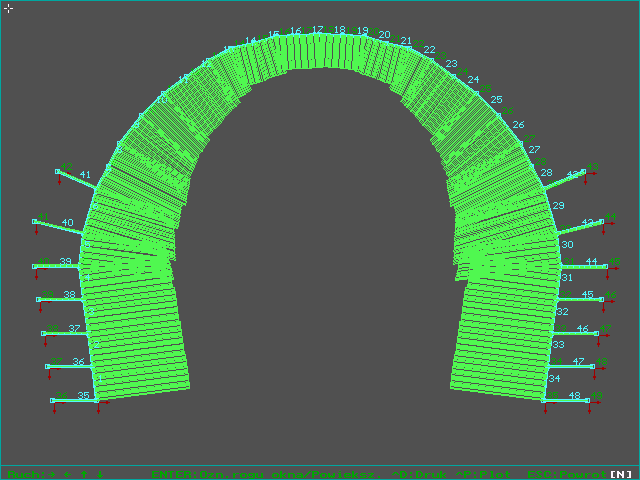Image resolution: width=640 pixels, height=480 pixels.
Task: Toggle the [N] indicator in the status bar
Action: 621,473
